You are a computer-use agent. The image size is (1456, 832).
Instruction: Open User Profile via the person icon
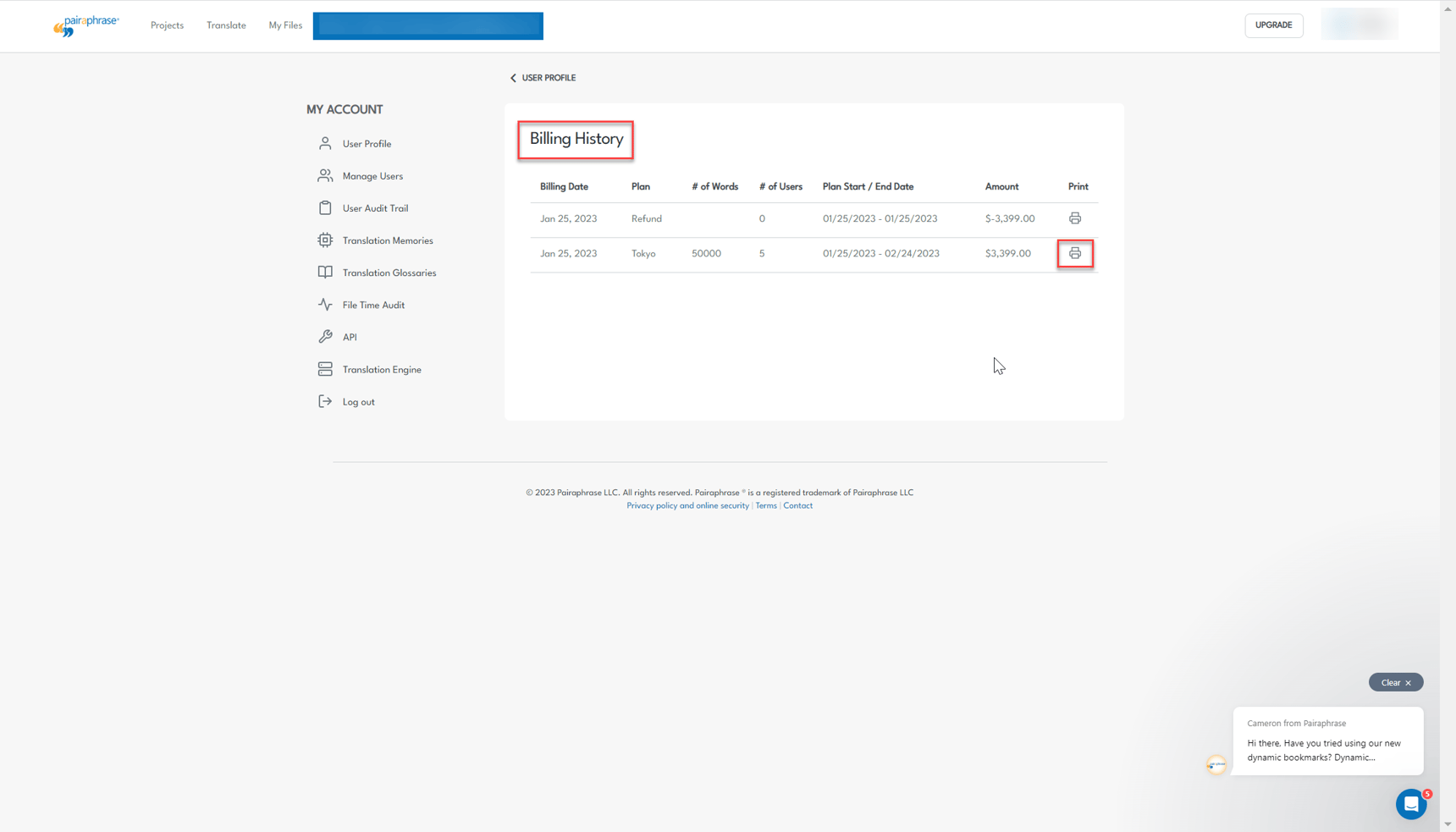pos(325,143)
